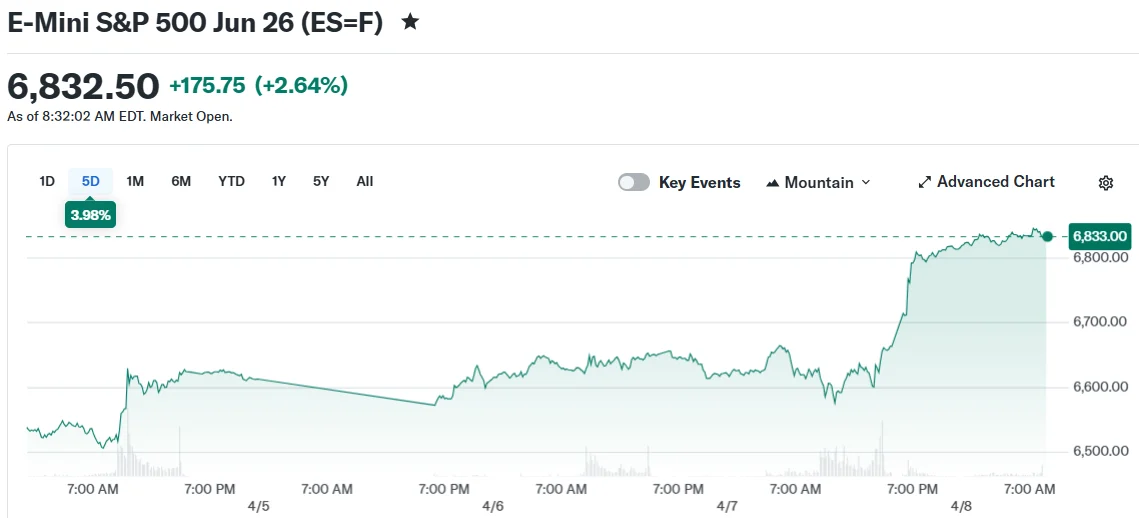Click the 6,700.00 axis label
This screenshot has height=518, width=1139.
1100,321
